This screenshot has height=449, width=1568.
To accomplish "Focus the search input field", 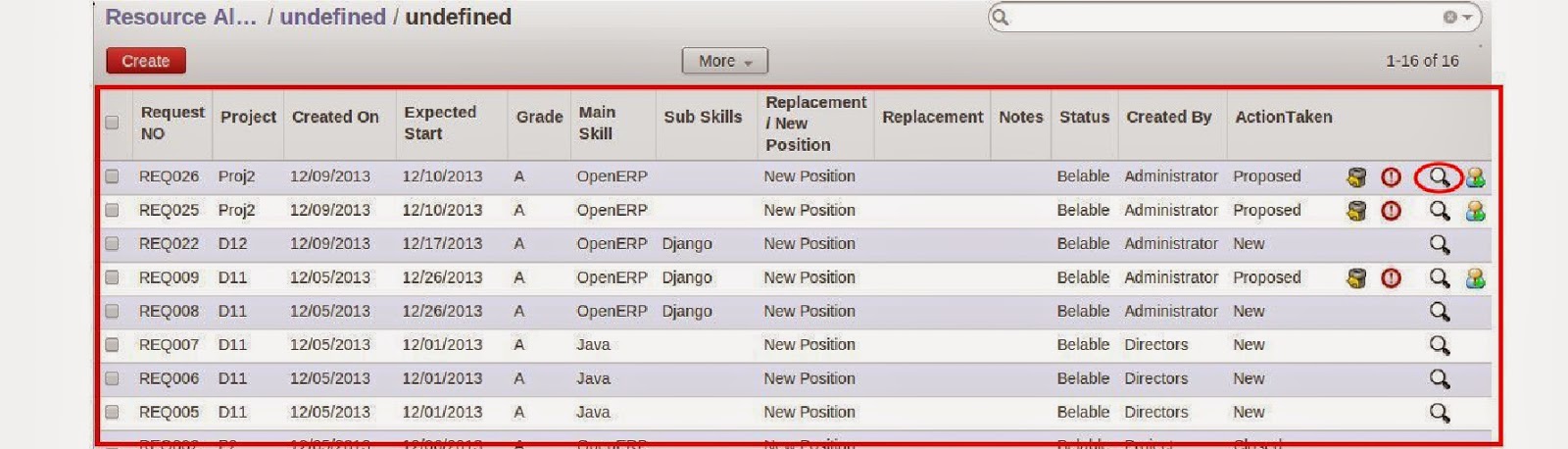I will [1225, 18].
